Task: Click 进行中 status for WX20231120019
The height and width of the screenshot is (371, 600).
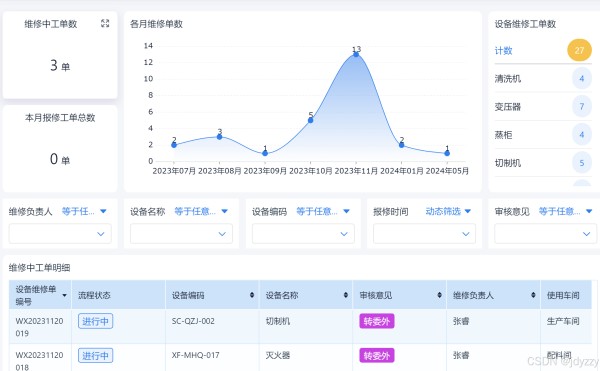Action: 95,321
